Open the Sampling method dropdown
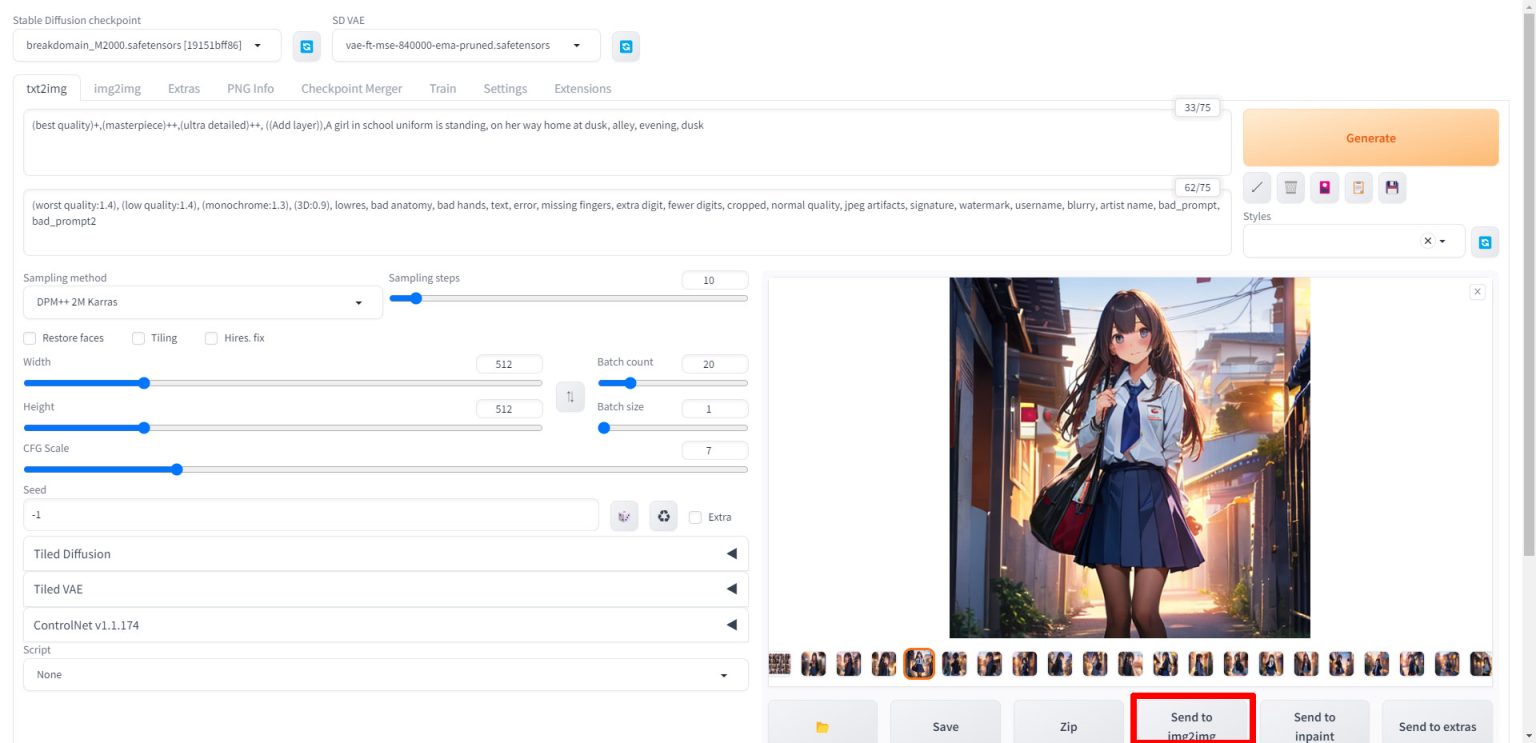The height and width of the screenshot is (743, 1536). 202,302
